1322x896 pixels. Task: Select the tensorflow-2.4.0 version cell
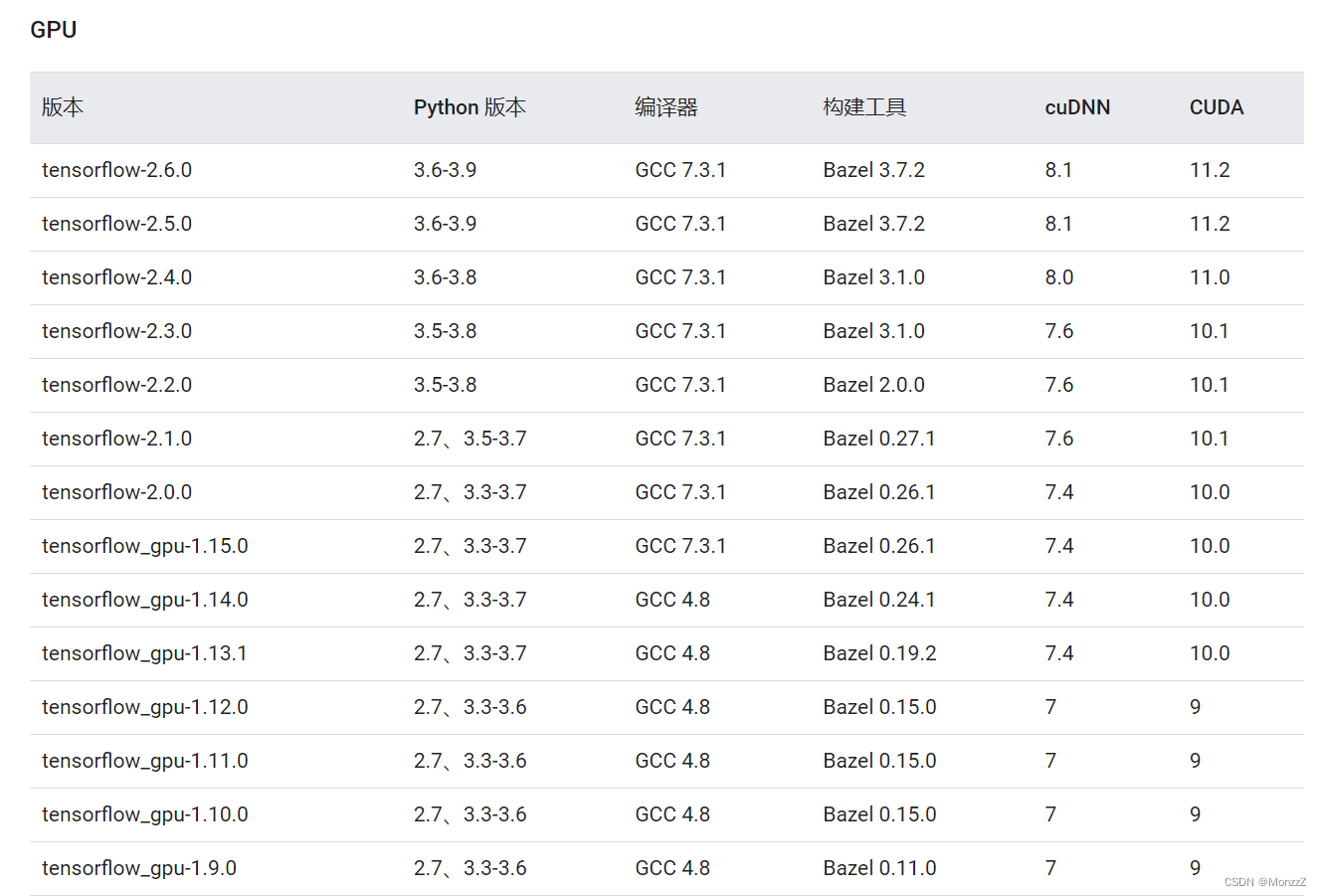tap(117, 277)
